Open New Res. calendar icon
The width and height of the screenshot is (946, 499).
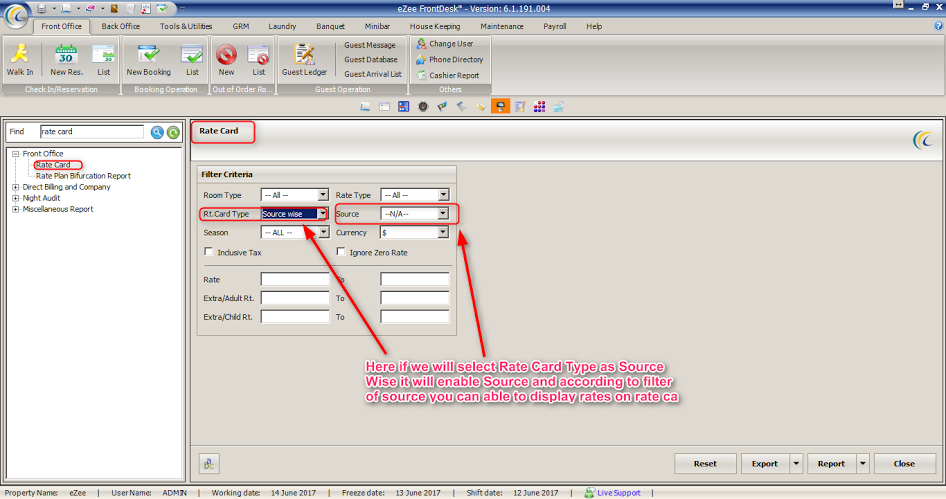point(66,54)
